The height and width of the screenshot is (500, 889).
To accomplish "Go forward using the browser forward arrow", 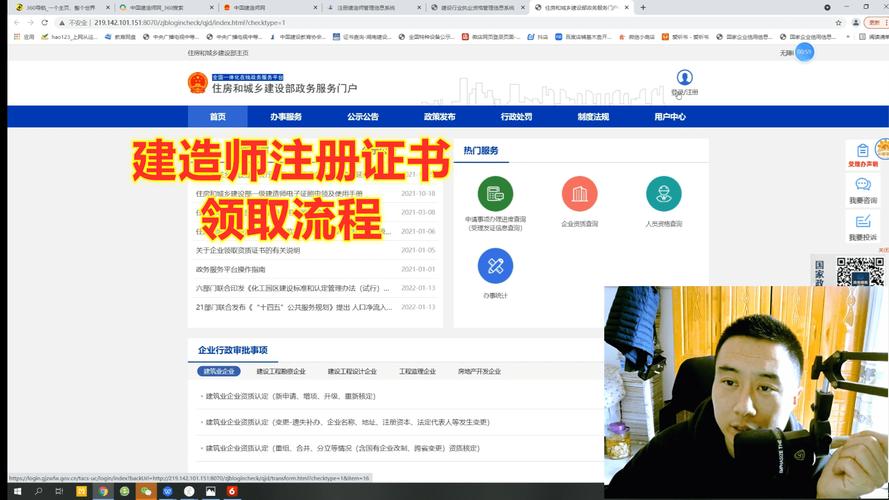I will coord(31,23).
